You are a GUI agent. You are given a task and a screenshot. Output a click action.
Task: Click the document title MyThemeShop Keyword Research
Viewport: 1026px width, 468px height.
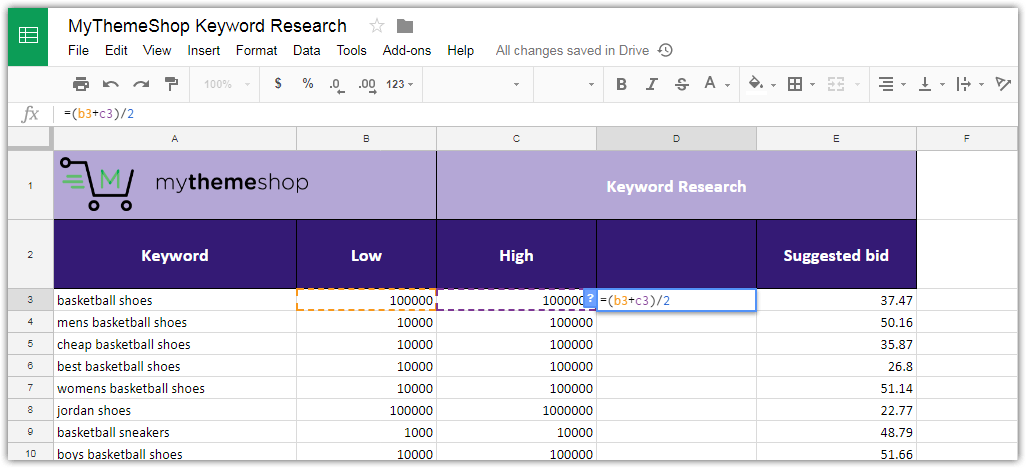pyautogui.click(x=207, y=26)
